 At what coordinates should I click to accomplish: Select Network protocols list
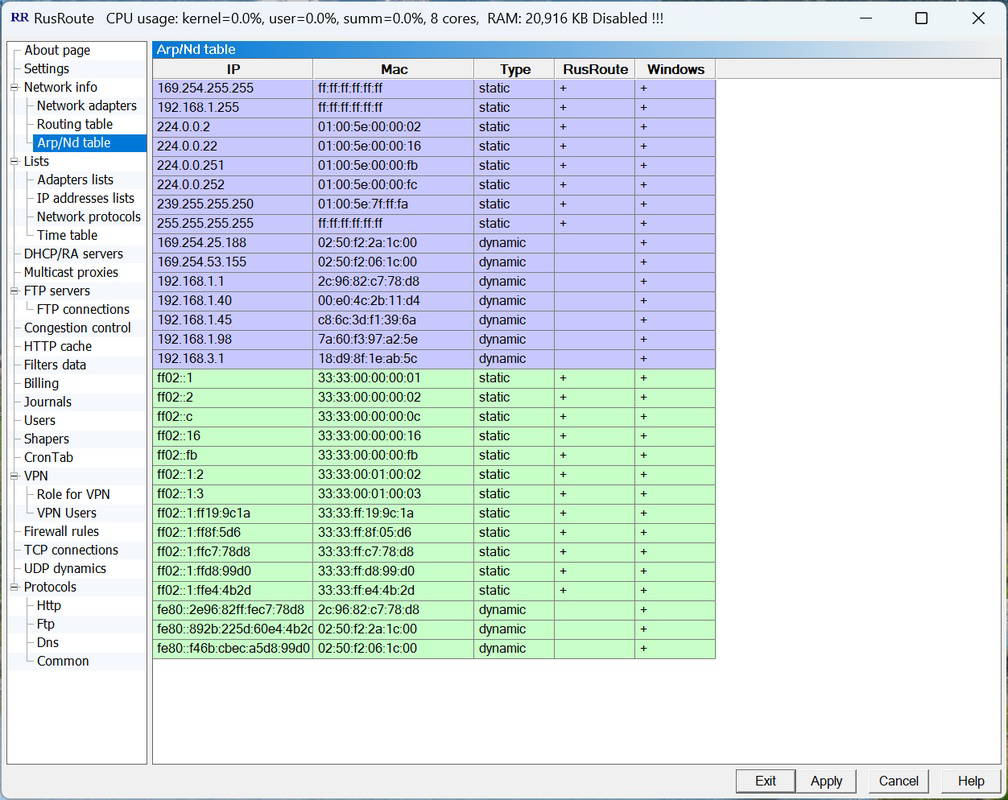[x=88, y=217]
